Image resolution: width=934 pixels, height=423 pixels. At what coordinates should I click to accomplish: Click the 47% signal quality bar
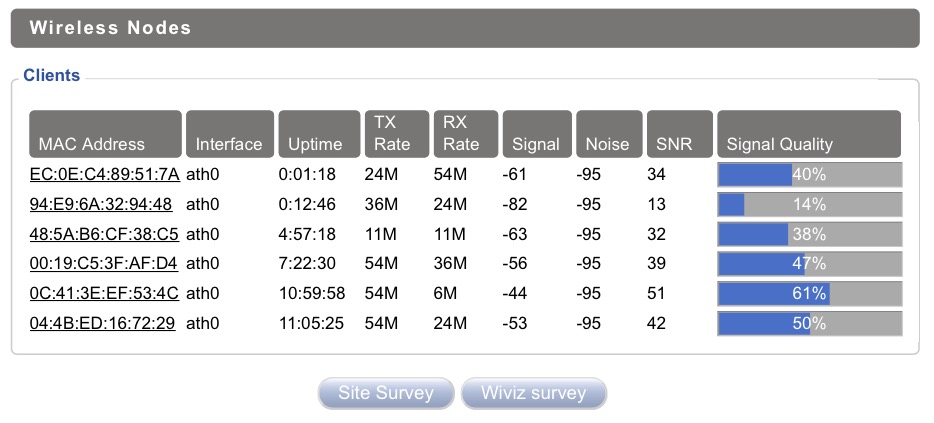pos(809,264)
